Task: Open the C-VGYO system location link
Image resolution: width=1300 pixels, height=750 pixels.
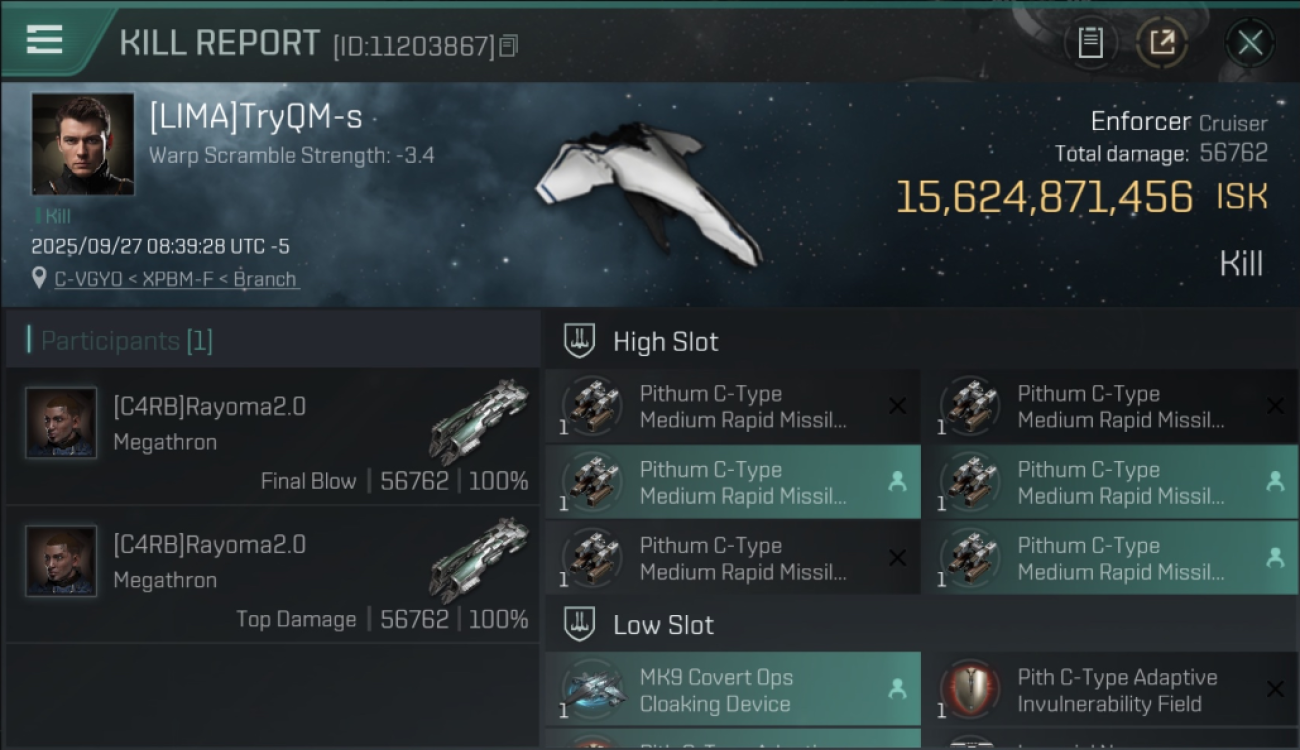Action: [89, 279]
